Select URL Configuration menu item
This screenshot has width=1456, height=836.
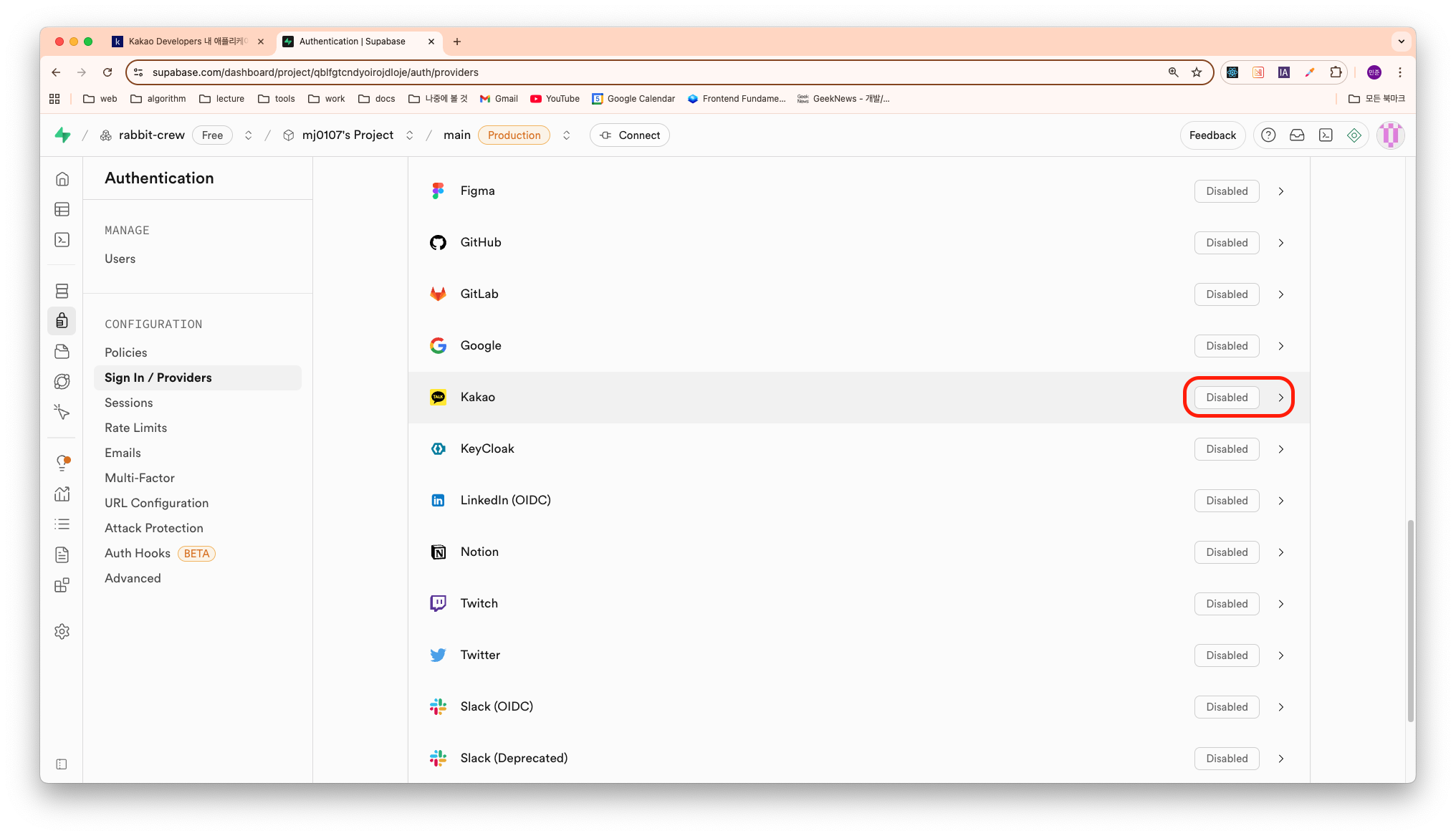pos(156,503)
